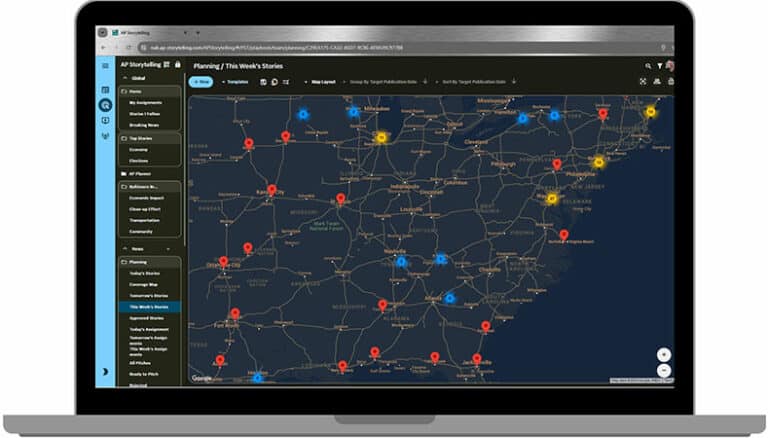This screenshot has height=438, width=768.
Task: Click the red pin at Jacksonville
Action: click(x=477, y=359)
